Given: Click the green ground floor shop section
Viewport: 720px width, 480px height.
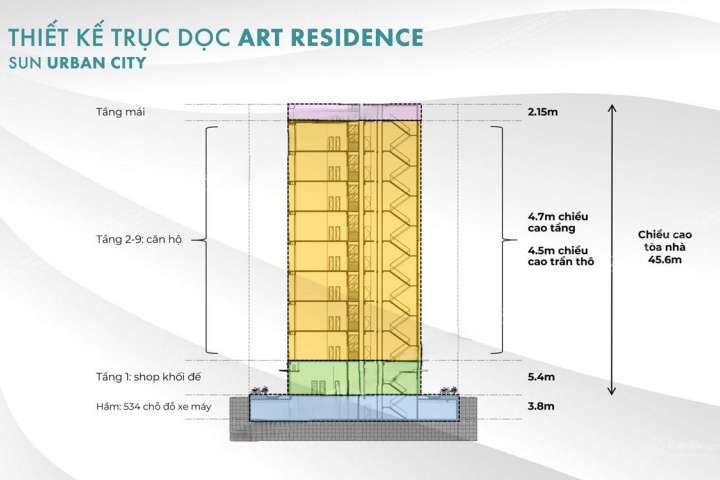Looking at the screenshot, I should tap(354, 378).
